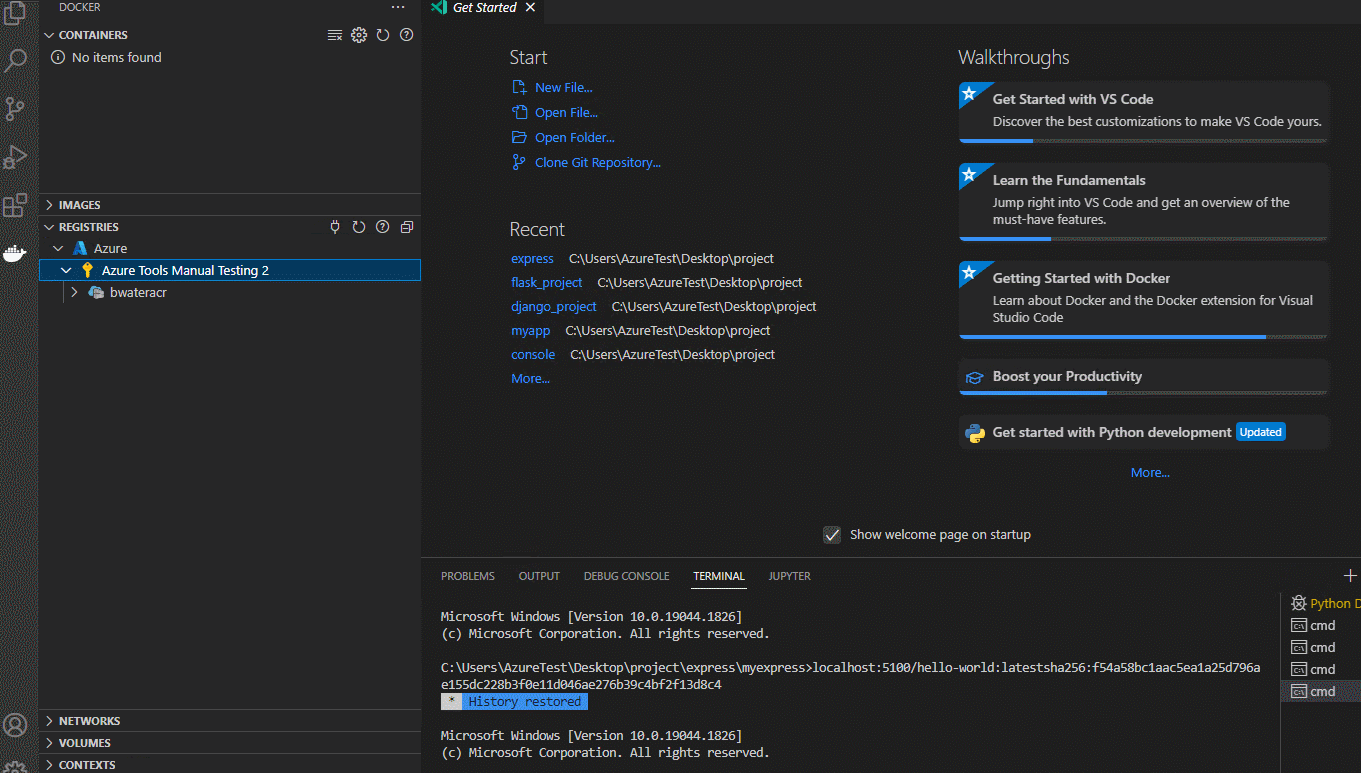The height and width of the screenshot is (773, 1361).
Task: Refresh the Containers section
Action: pos(383,35)
